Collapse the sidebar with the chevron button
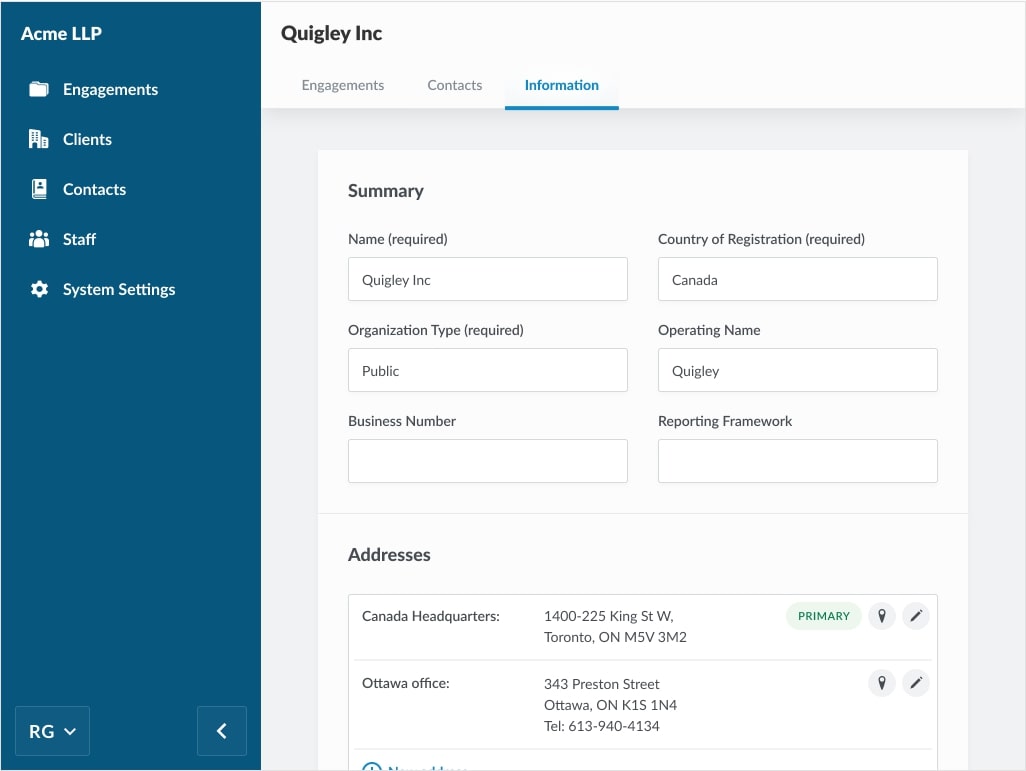Viewport: 1026px width, 771px height. pos(222,731)
